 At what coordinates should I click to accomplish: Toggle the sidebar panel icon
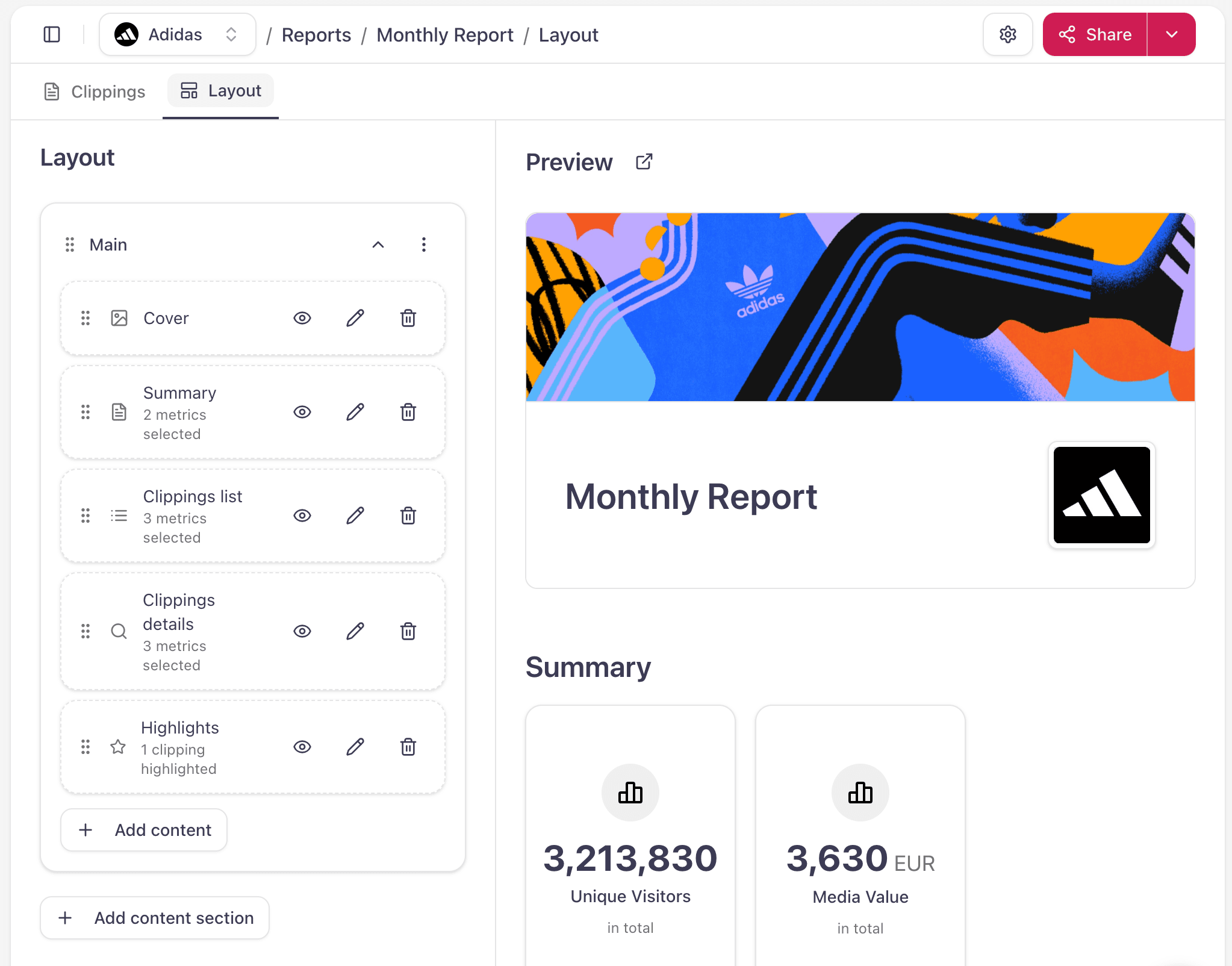pyautogui.click(x=52, y=34)
